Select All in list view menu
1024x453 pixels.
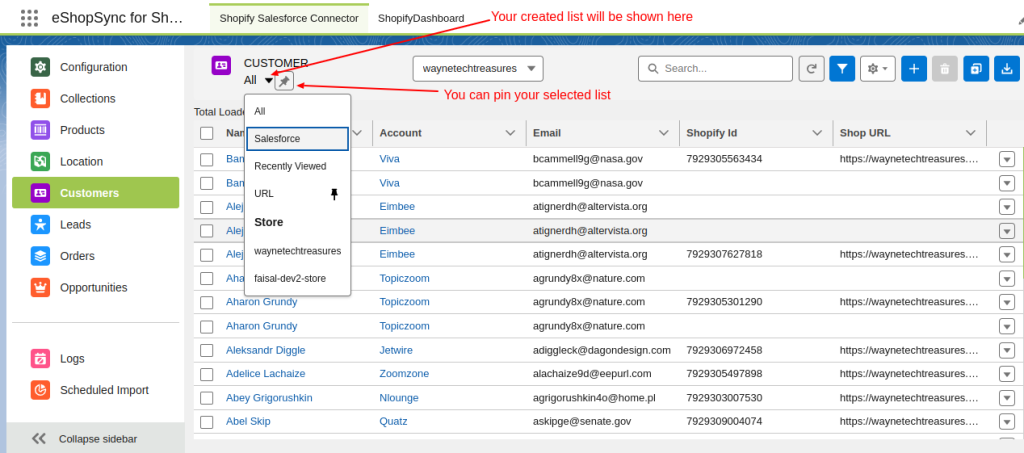point(298,112)
